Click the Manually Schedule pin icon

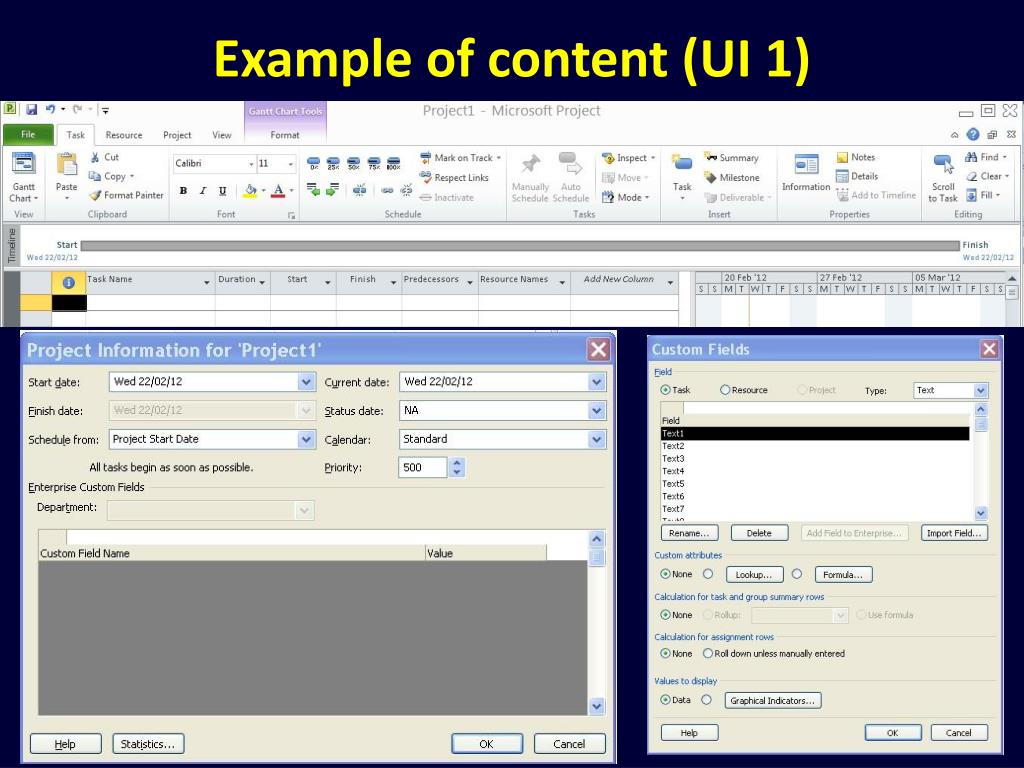[x=530, y=164]
